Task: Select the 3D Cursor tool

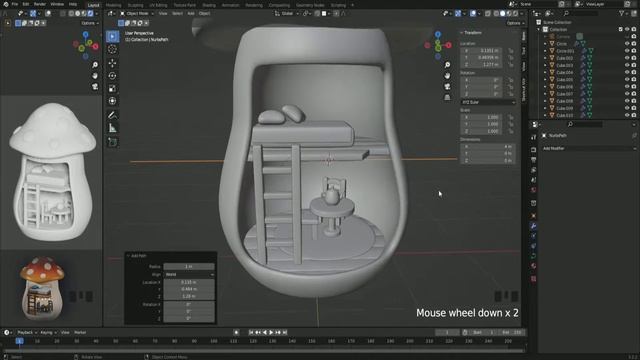Action: [113, 49]
